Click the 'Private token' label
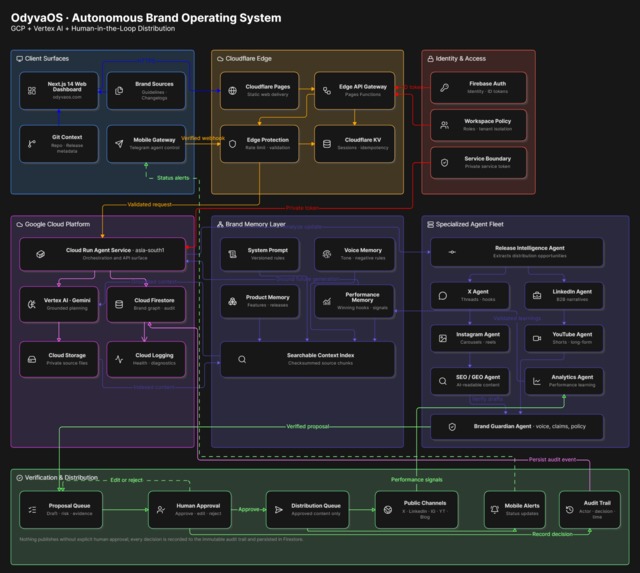The height and width of the screenshot is (573, 640). click(x=302, y=208)
